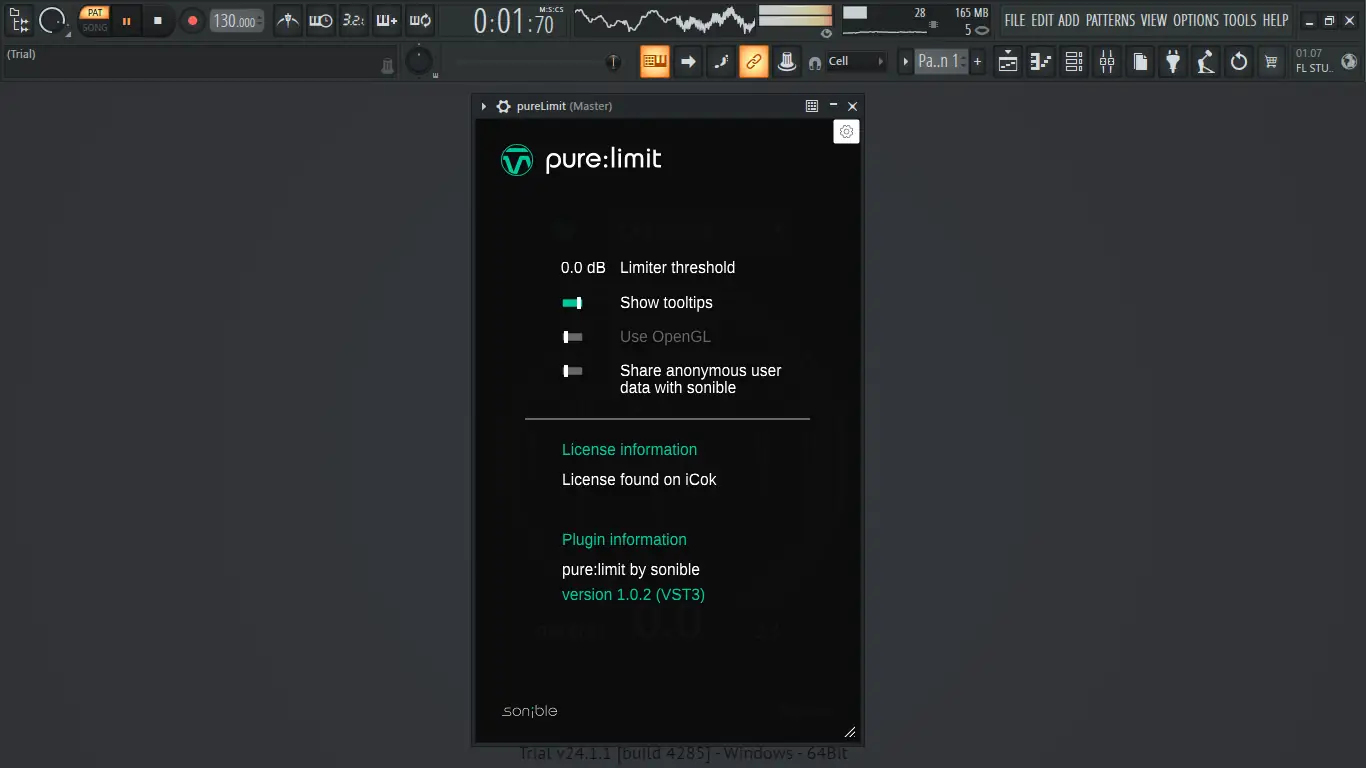Image resolution: width=1366 pixels, height=768 pixels.
Task: Open the OPTIONS menu
Action: pyautogui.click(x=1197, y=20)
